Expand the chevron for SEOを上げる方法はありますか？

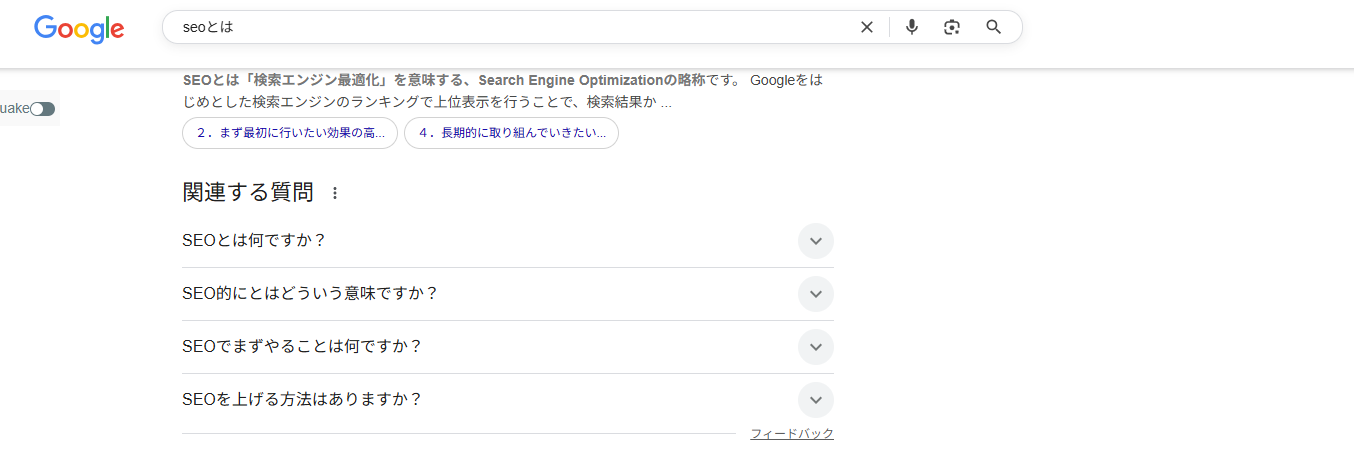(x=815, y=400)
